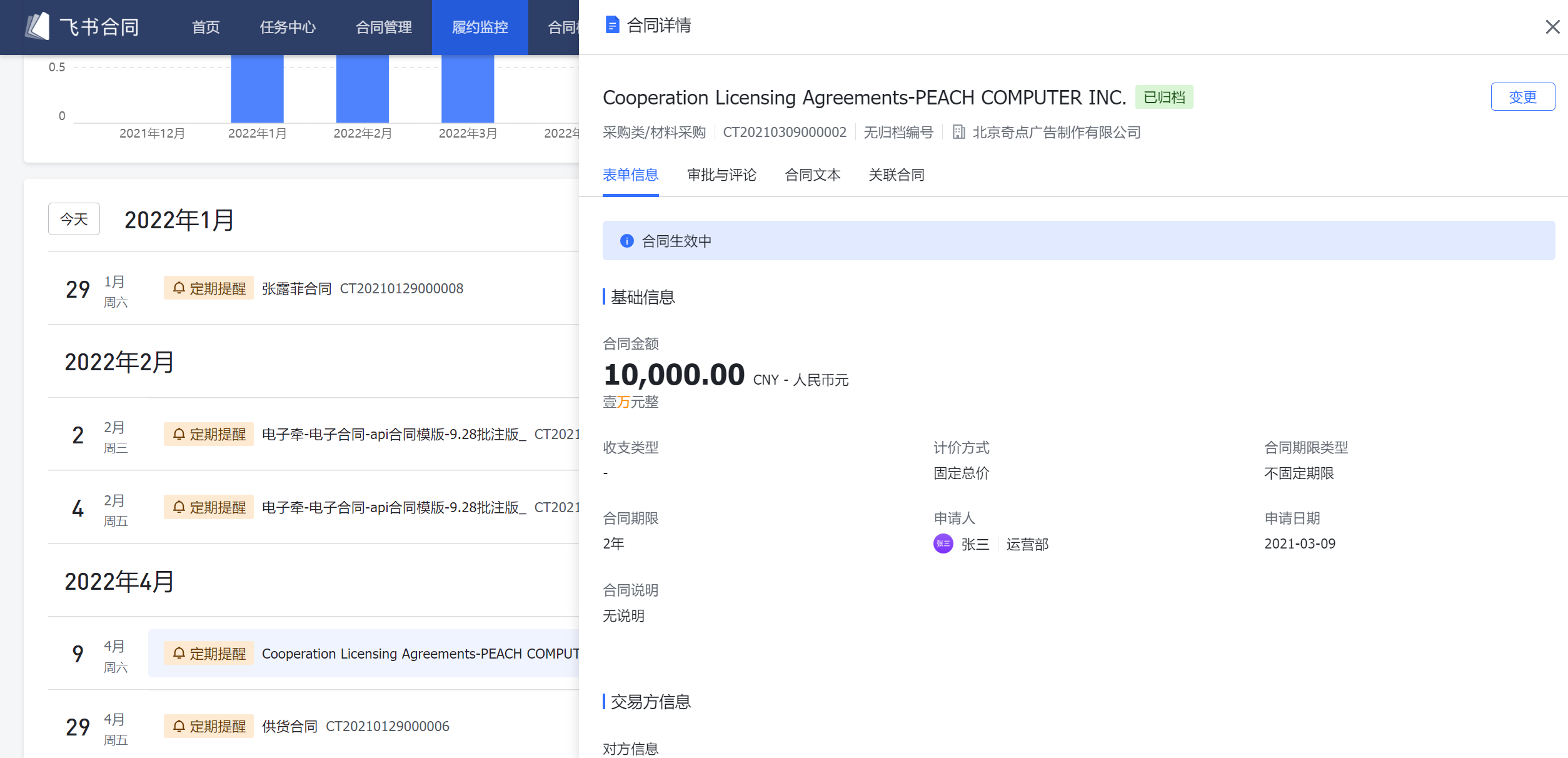1568x758 pixels.
Task: Click 采购类/材料采购 category text
Action: 655,132
